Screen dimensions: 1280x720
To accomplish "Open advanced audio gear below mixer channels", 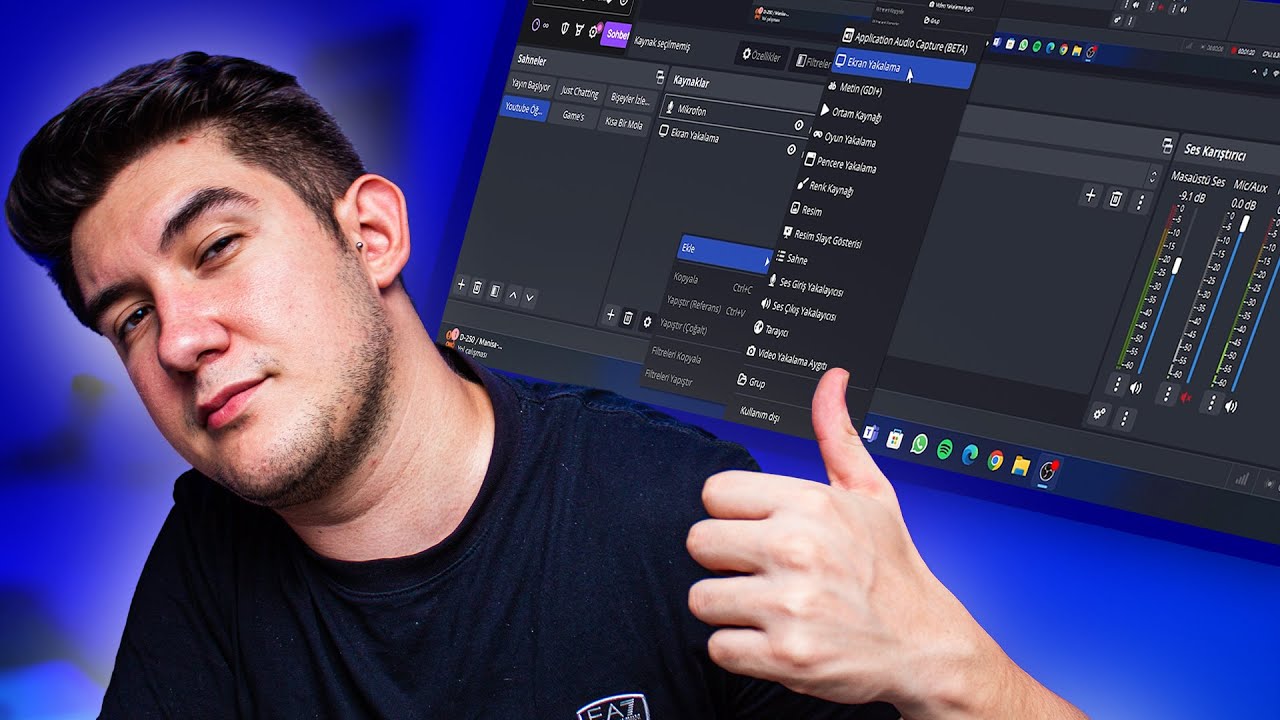I will pos(1100,413).
